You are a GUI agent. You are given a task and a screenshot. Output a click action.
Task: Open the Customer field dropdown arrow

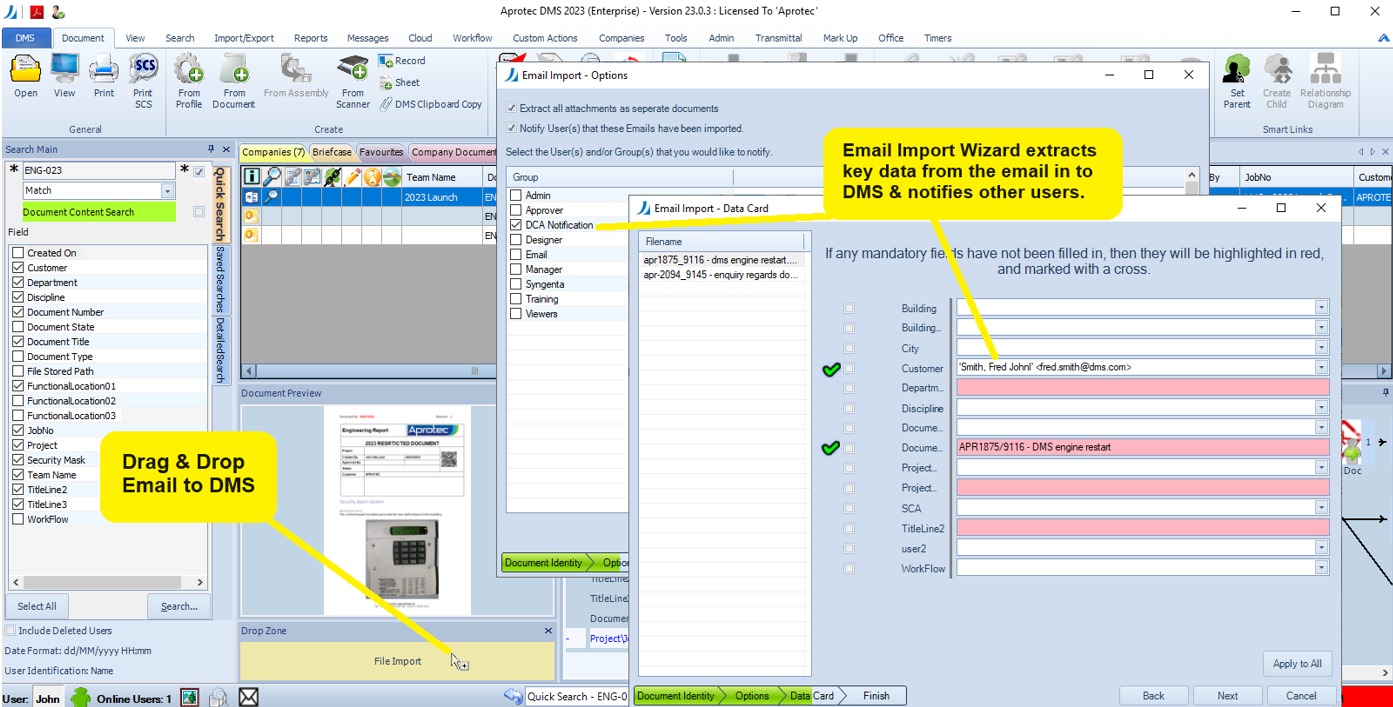tap(1322, 367)
